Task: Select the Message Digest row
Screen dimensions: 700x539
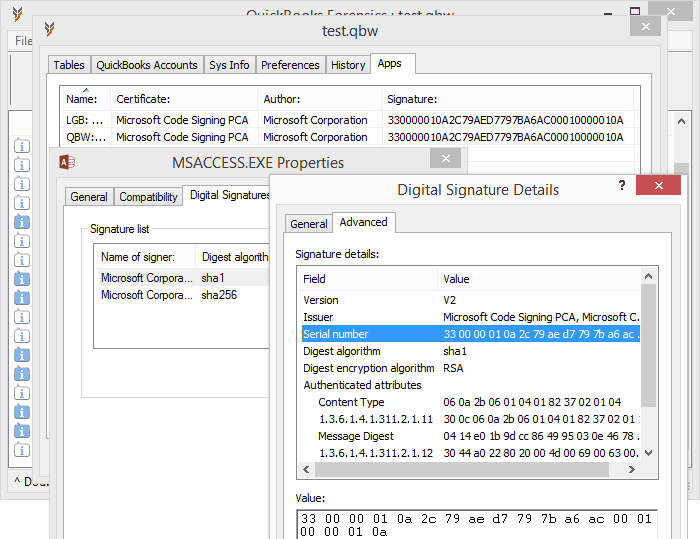Action: (471, 436)
